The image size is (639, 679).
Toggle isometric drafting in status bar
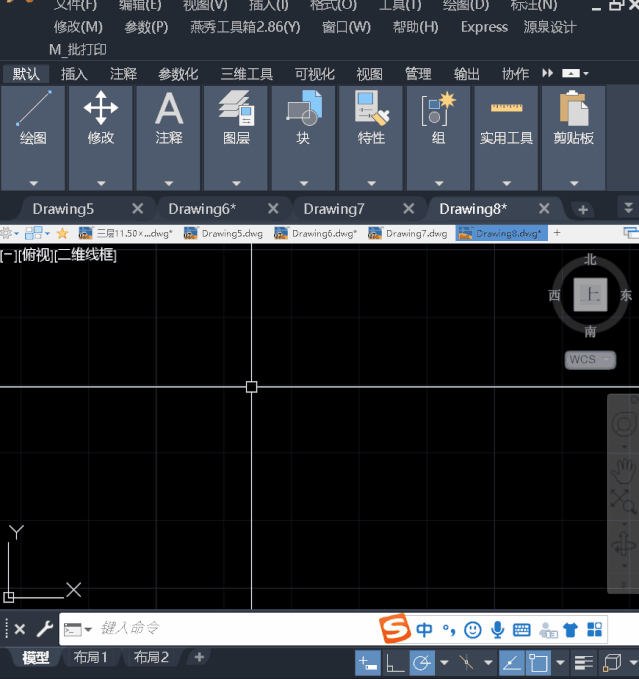(466, 663)
